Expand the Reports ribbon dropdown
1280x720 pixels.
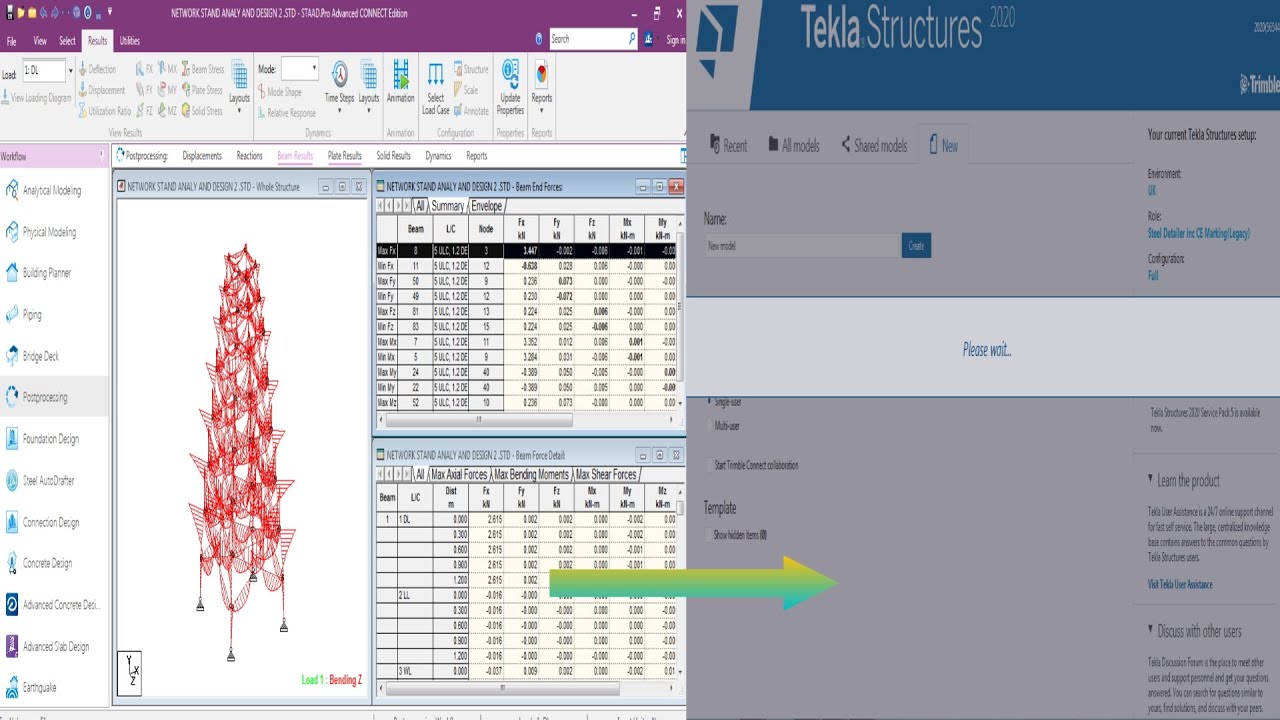click(541, 110)
